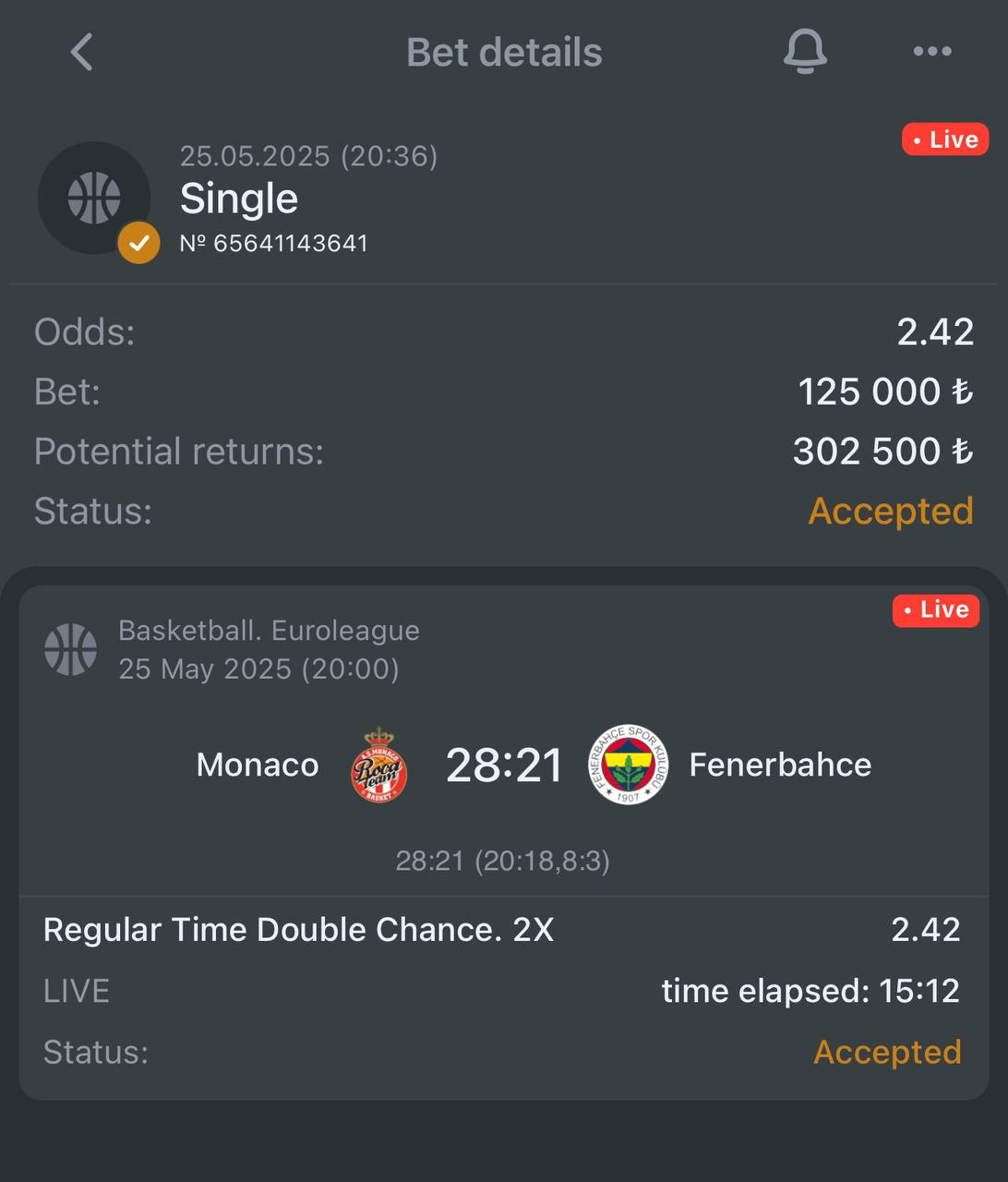Tap the small basketball icon near Euroleague
The image size is (1008, 1182).
pyautogui.click(x=71, y=649)
